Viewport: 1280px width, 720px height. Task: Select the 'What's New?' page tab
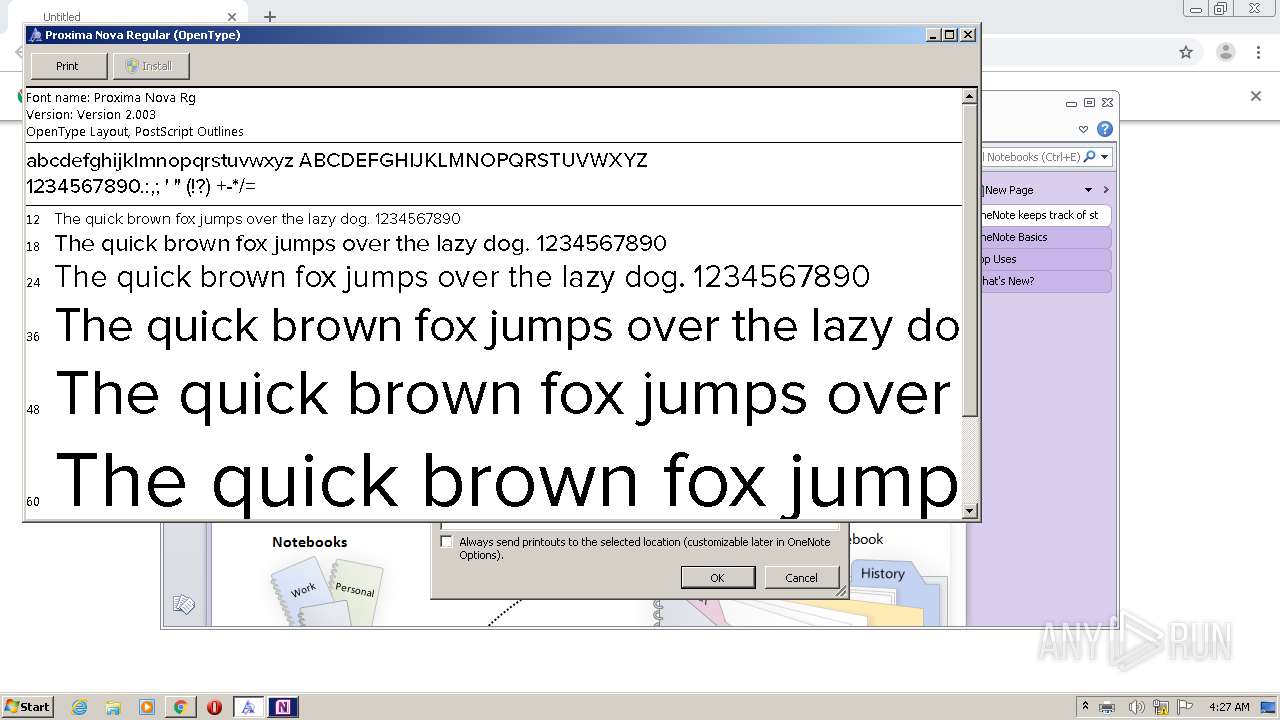click(1045, 281)
